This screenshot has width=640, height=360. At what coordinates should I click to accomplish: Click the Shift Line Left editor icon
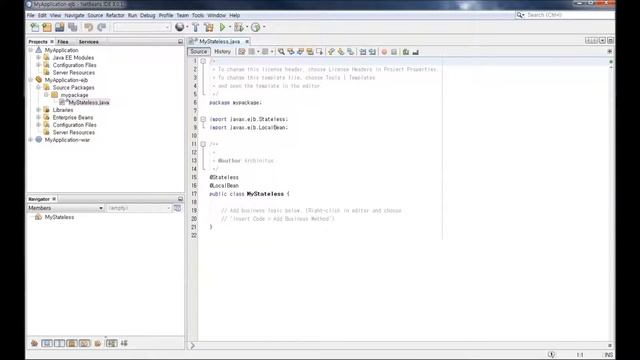coord(362,52)
